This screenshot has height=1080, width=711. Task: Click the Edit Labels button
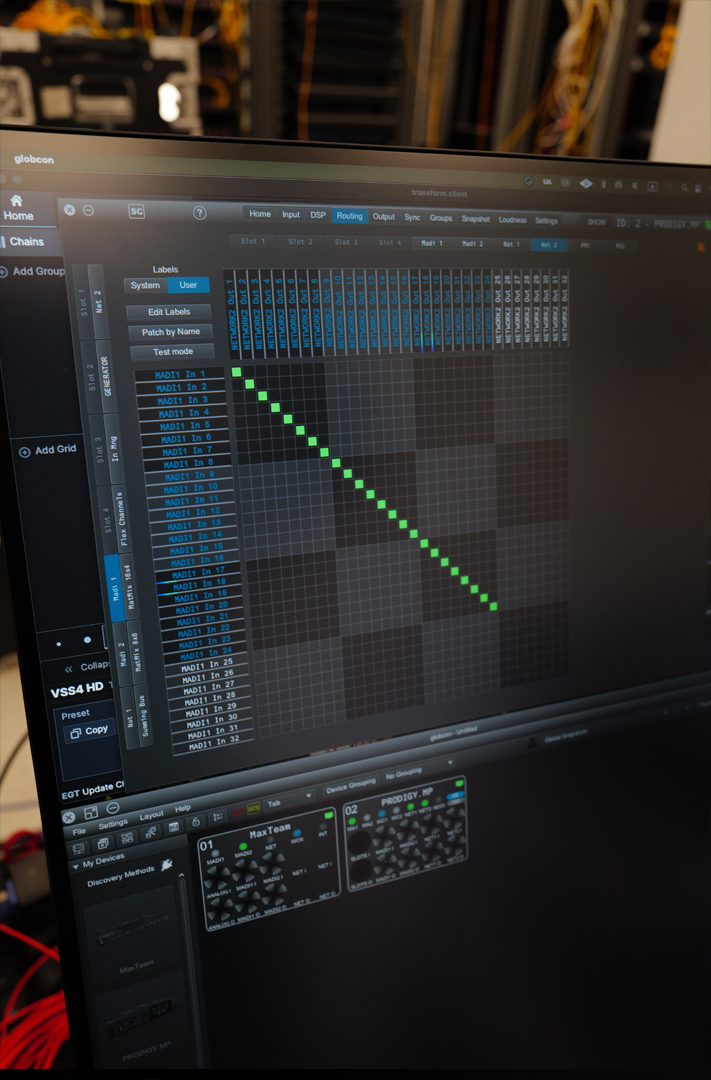pos(169,312)
